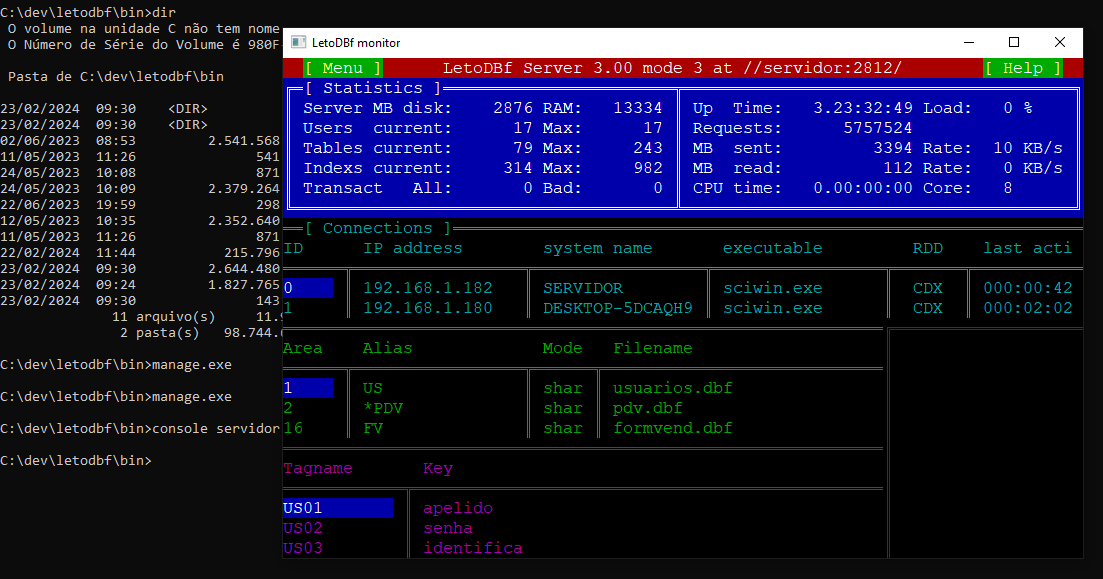Click the Connections section header

click(x=377, y=228)
